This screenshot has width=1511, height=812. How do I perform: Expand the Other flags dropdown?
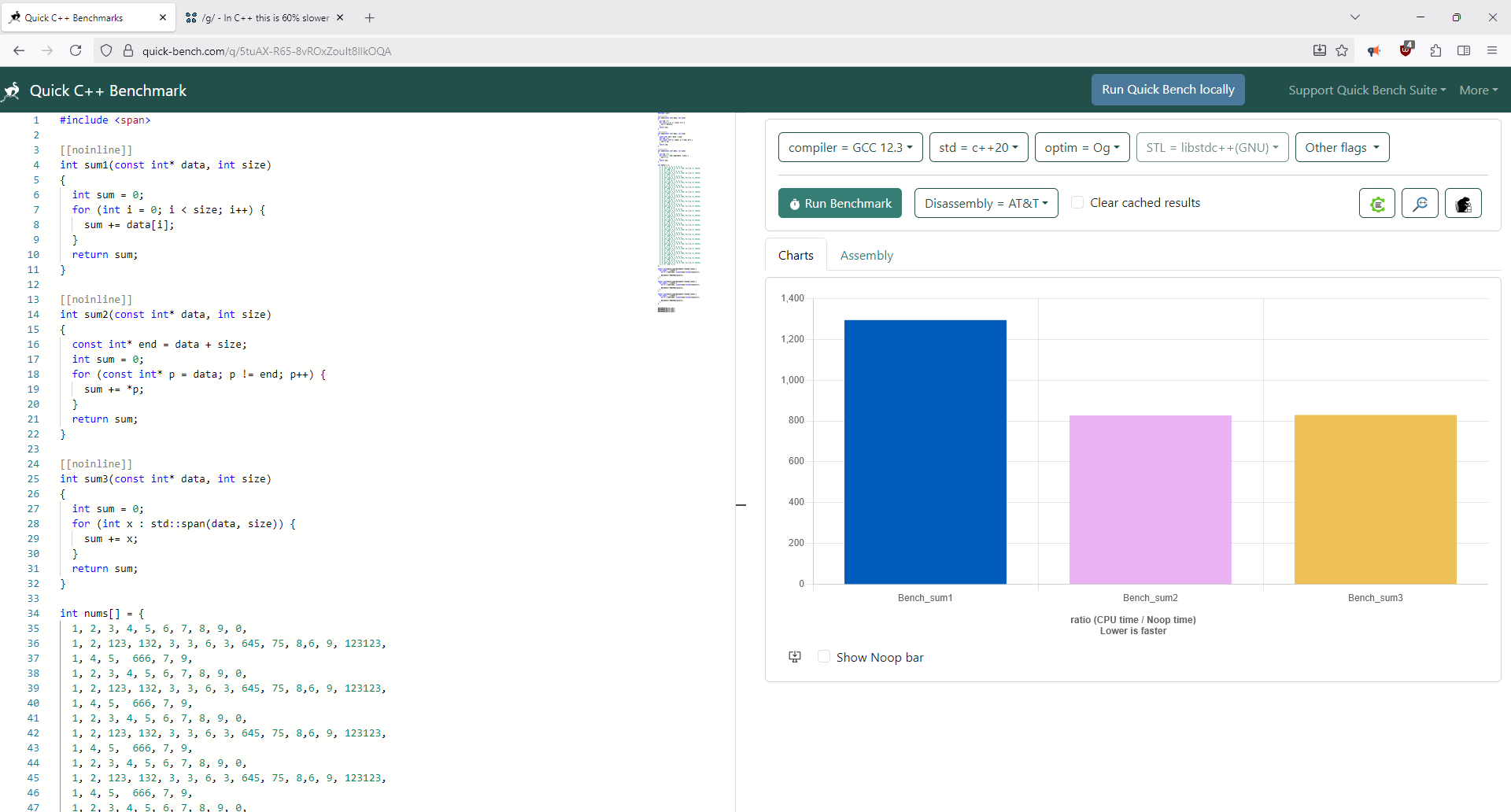coord(1342,147)
